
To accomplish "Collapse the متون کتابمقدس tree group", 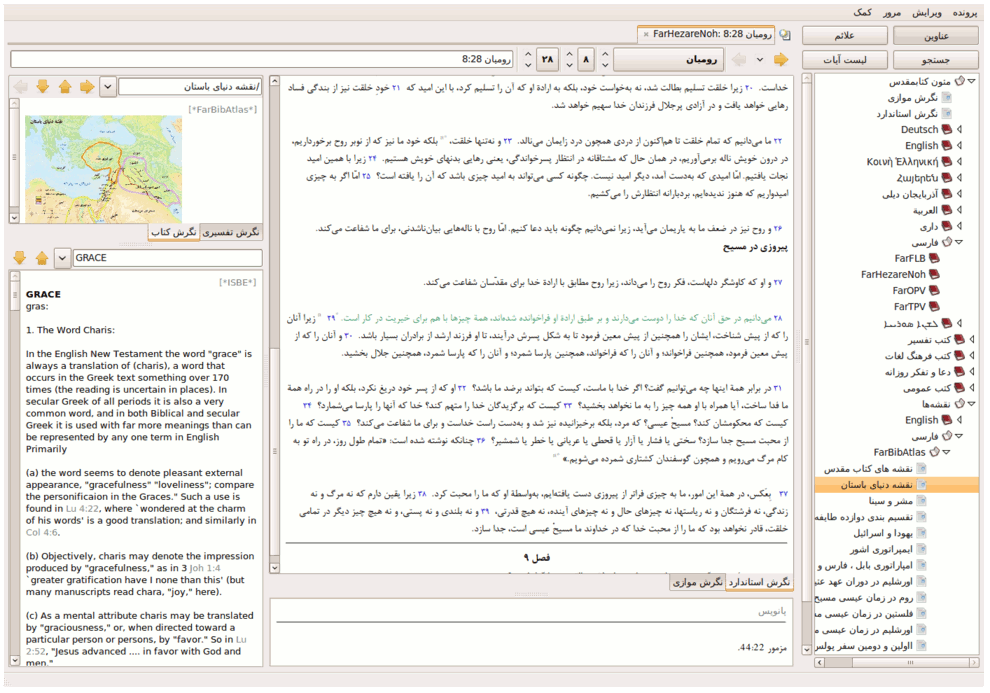I will (x=972, y=81).
